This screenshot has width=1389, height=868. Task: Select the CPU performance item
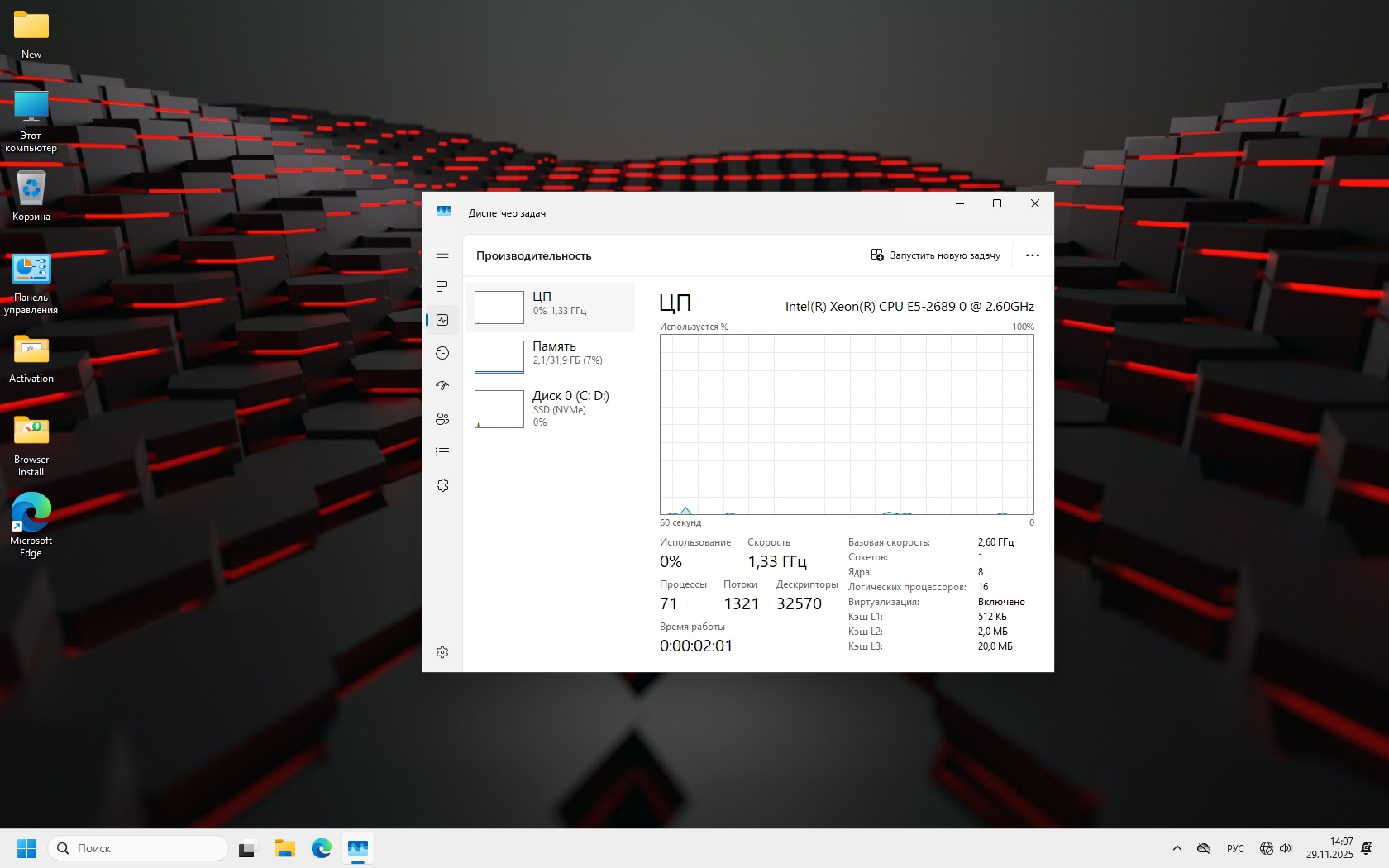coord(551,307)
